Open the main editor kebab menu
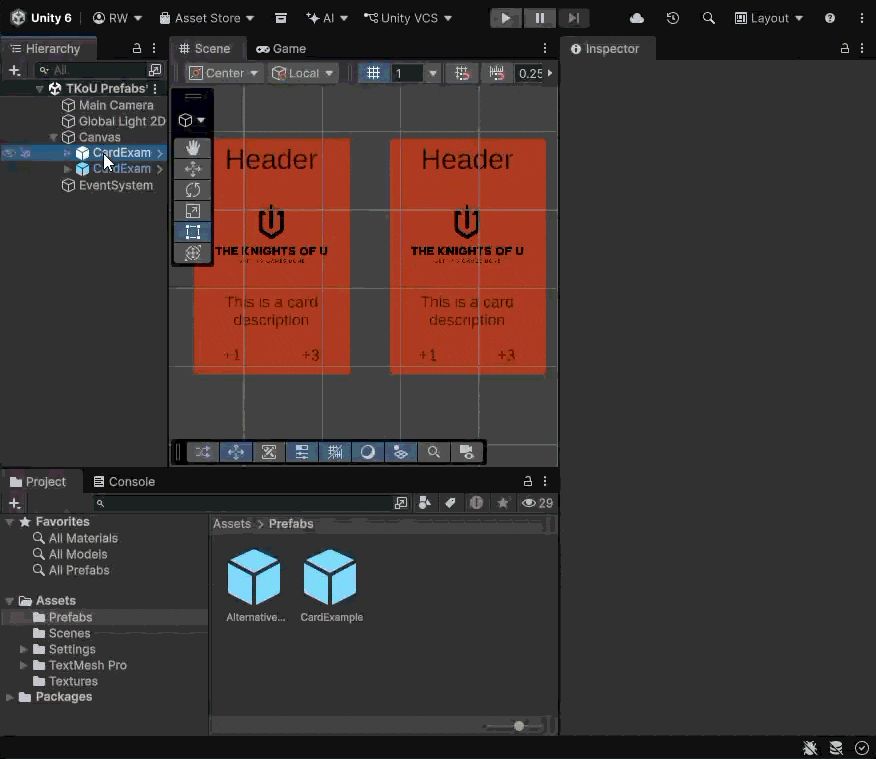876x759 pixels. point(862,18)
